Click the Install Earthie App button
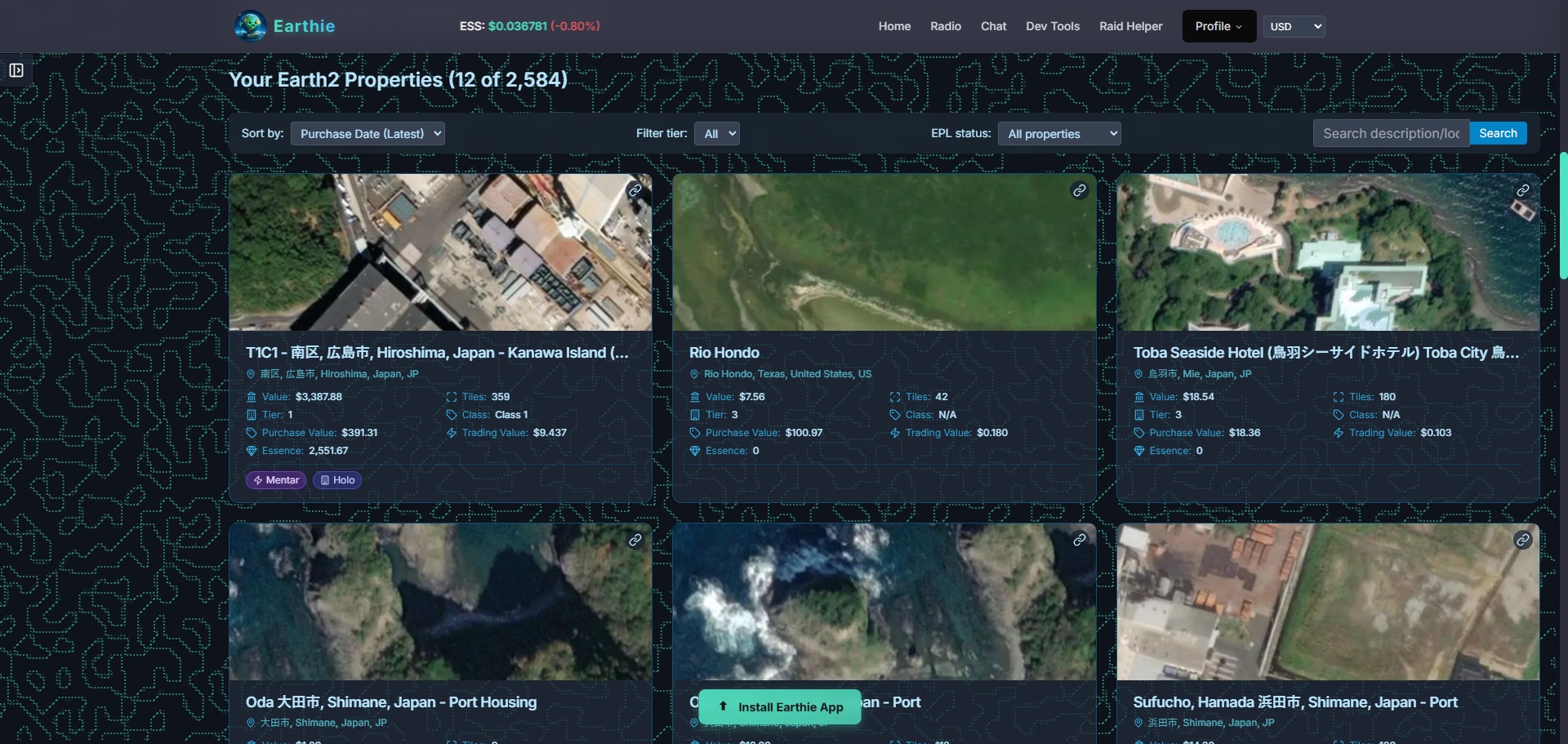This screenshot has height=744, width=1568. click(x=780, y=707)
